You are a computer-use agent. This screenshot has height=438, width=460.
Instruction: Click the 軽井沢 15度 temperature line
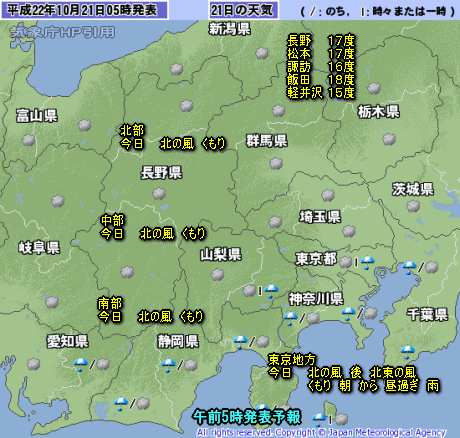tap(321, 92)
